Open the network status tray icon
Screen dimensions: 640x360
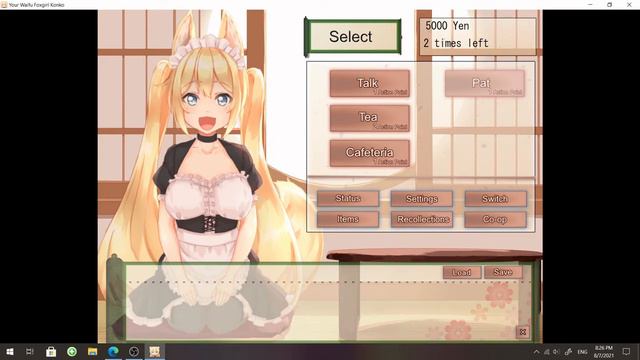[547, 352]
